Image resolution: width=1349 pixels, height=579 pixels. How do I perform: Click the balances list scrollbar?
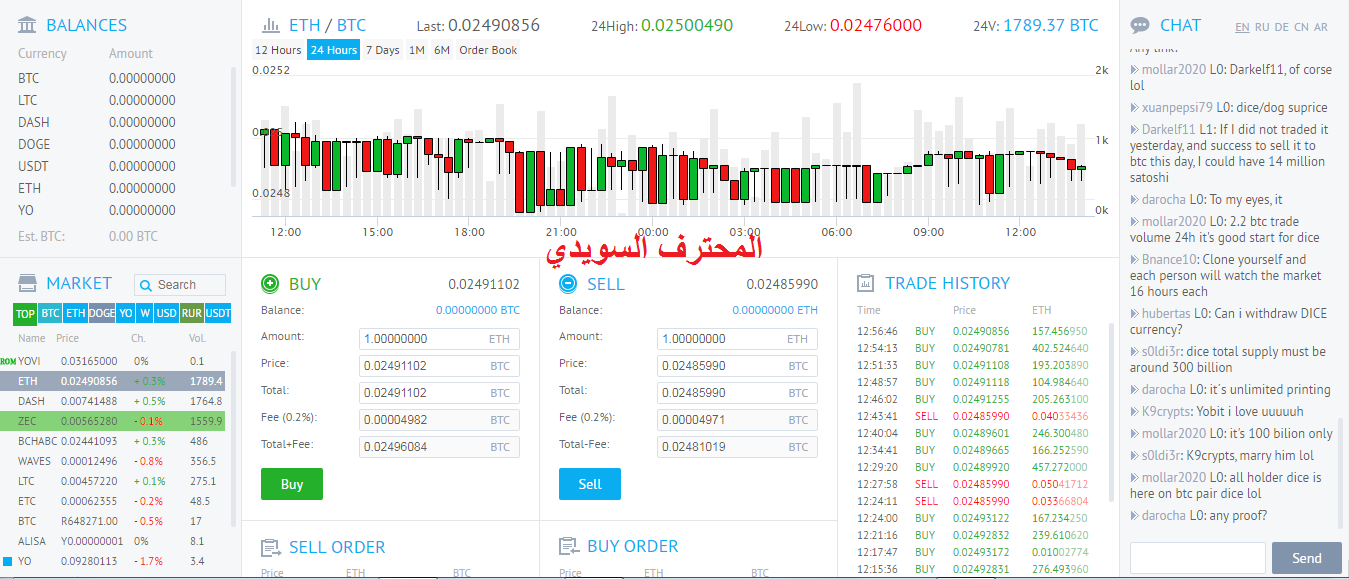point(234,128)
